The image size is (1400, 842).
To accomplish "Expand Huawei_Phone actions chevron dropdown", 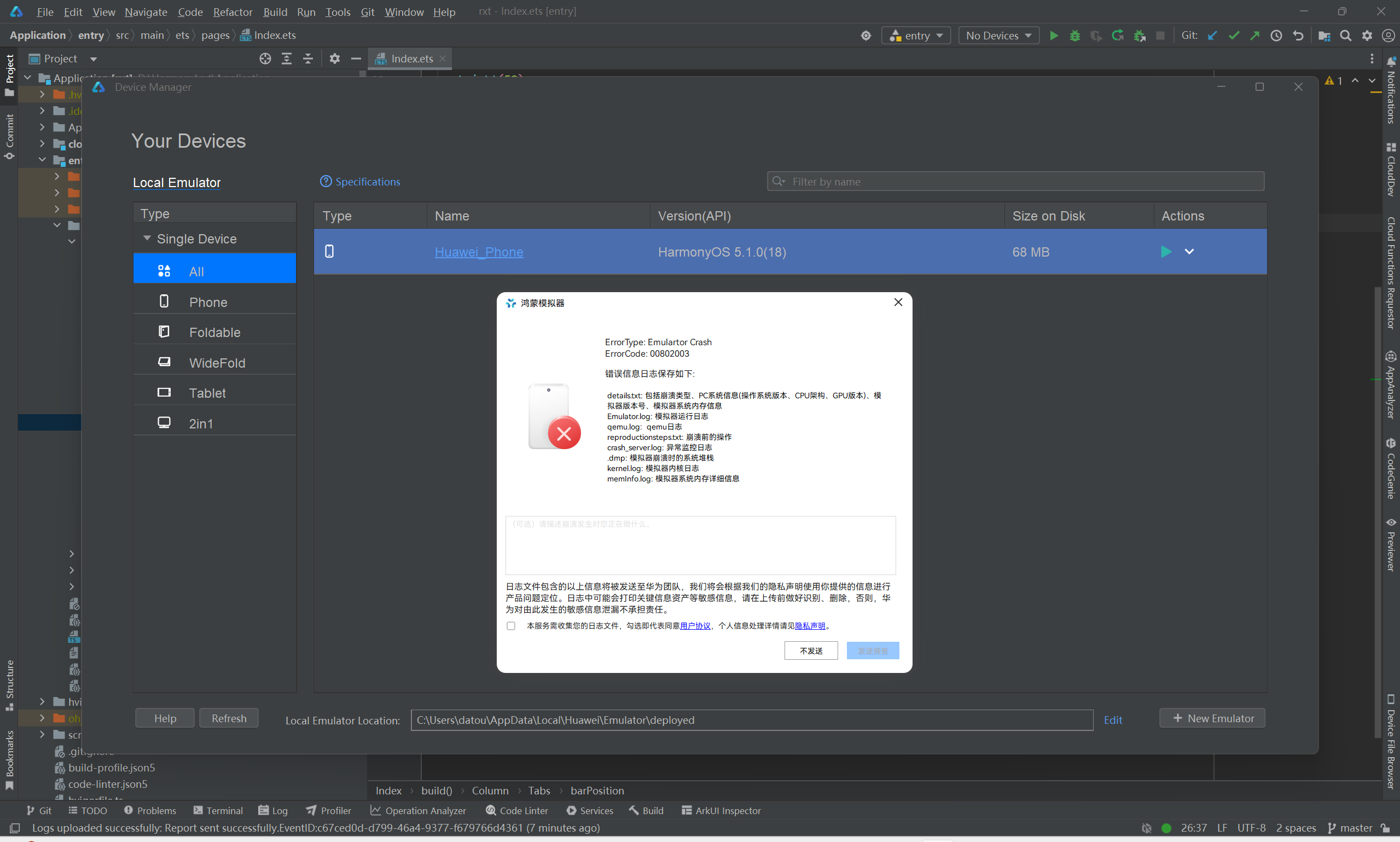I will [1189, 251].
